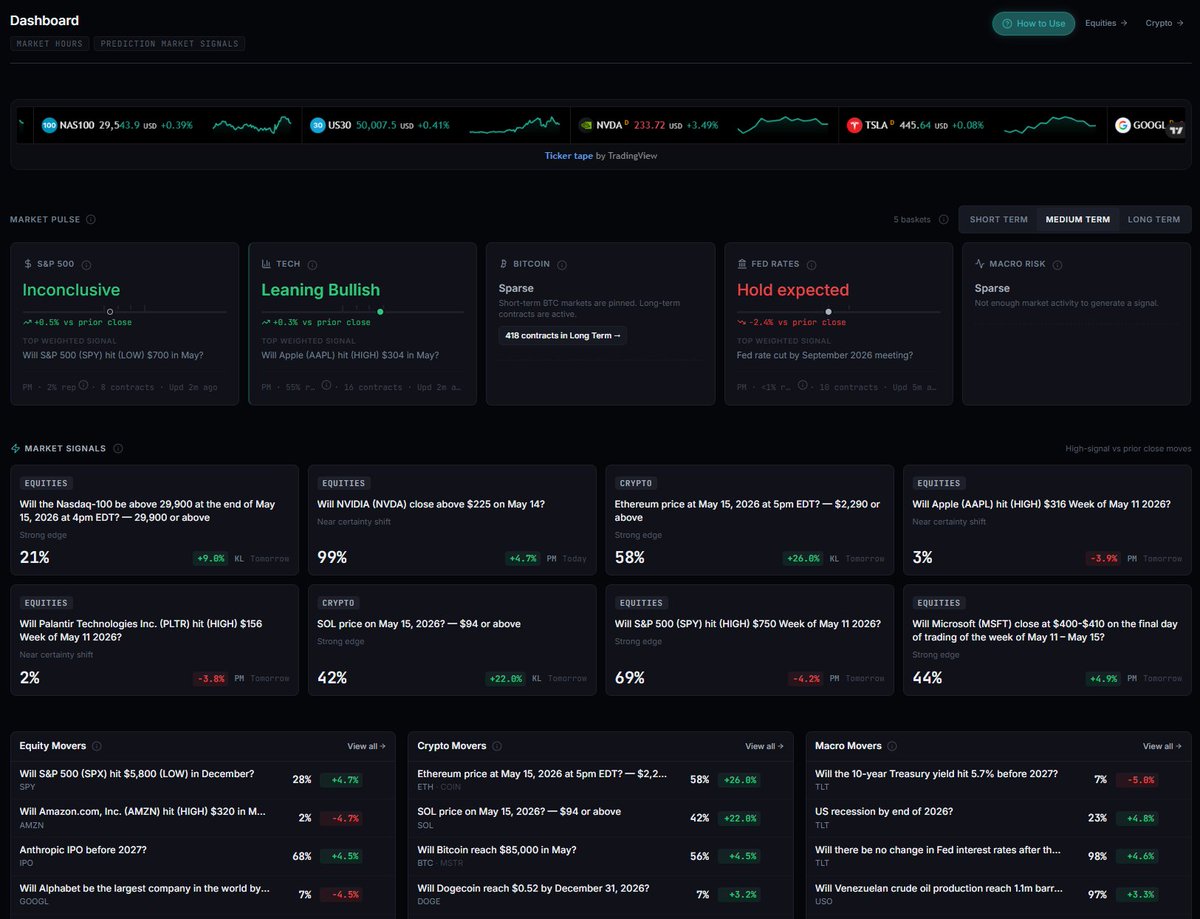1200x919 pixels.
Task: Open the Crypto Movers info icon
Action: pos(497,746)
